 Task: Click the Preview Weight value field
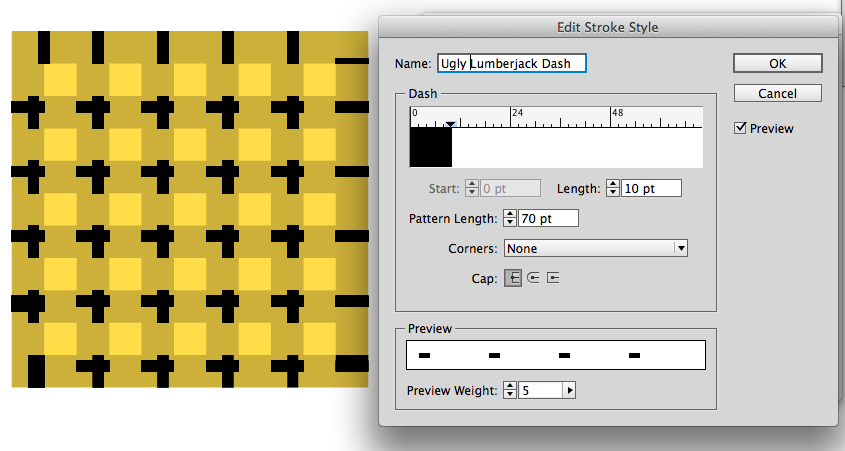pos(541,390)
